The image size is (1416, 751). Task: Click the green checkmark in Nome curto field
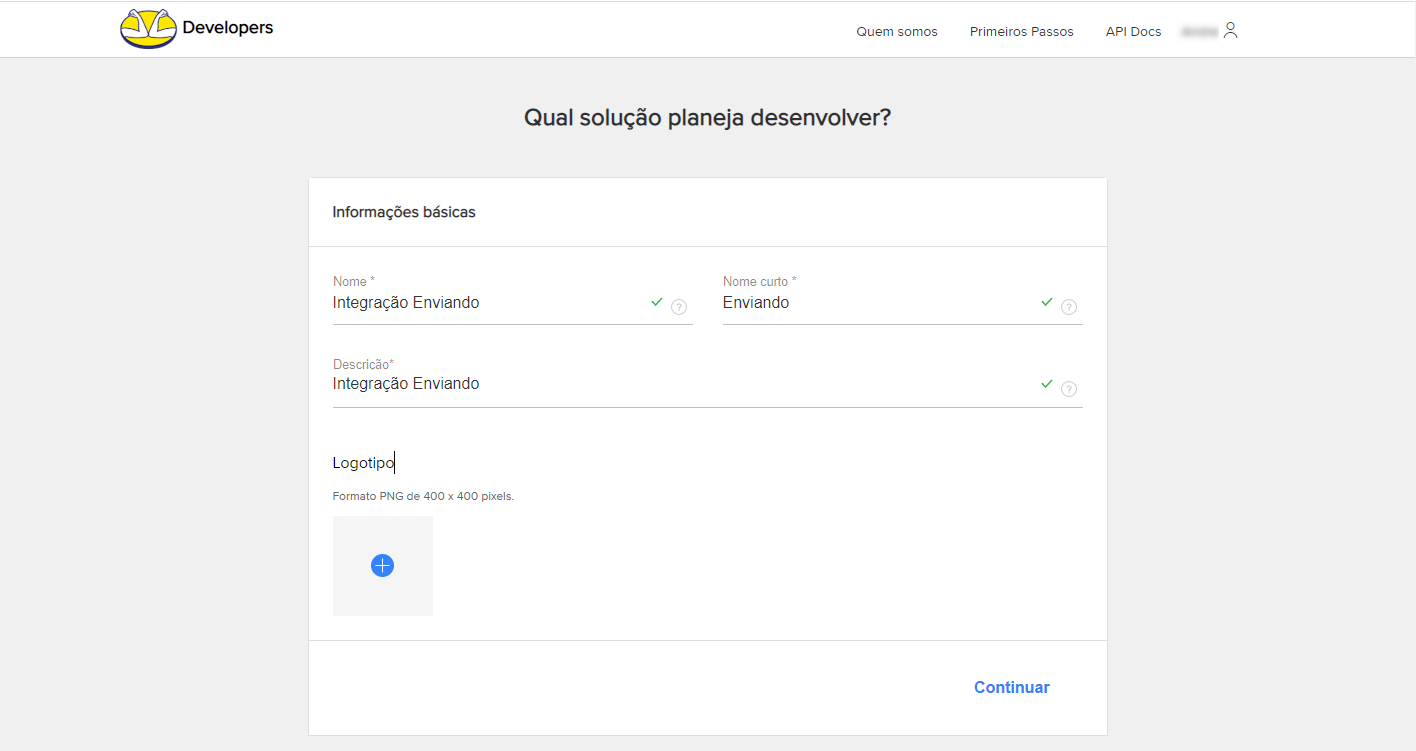tap(1047, 301)
